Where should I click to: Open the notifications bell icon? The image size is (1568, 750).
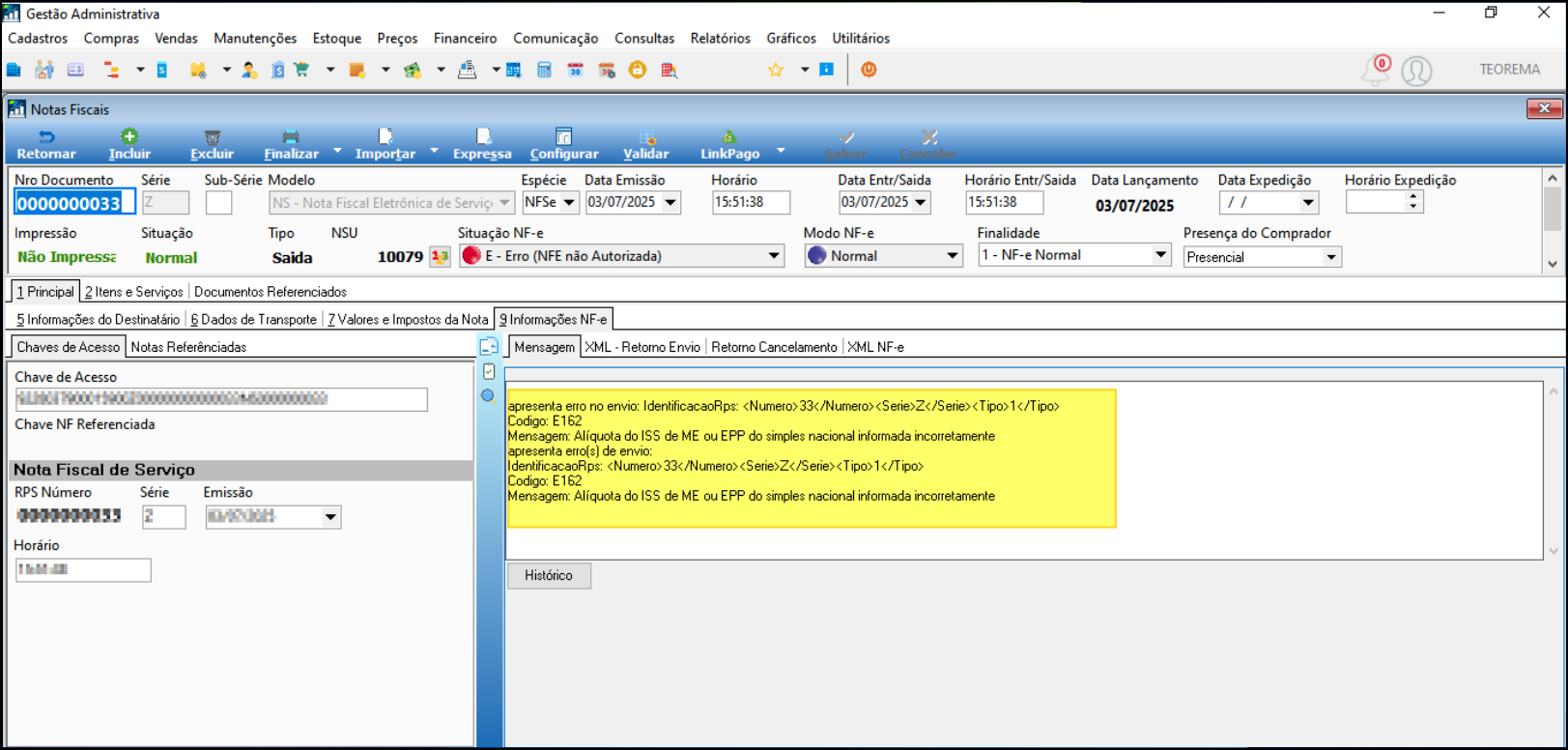1376,70
